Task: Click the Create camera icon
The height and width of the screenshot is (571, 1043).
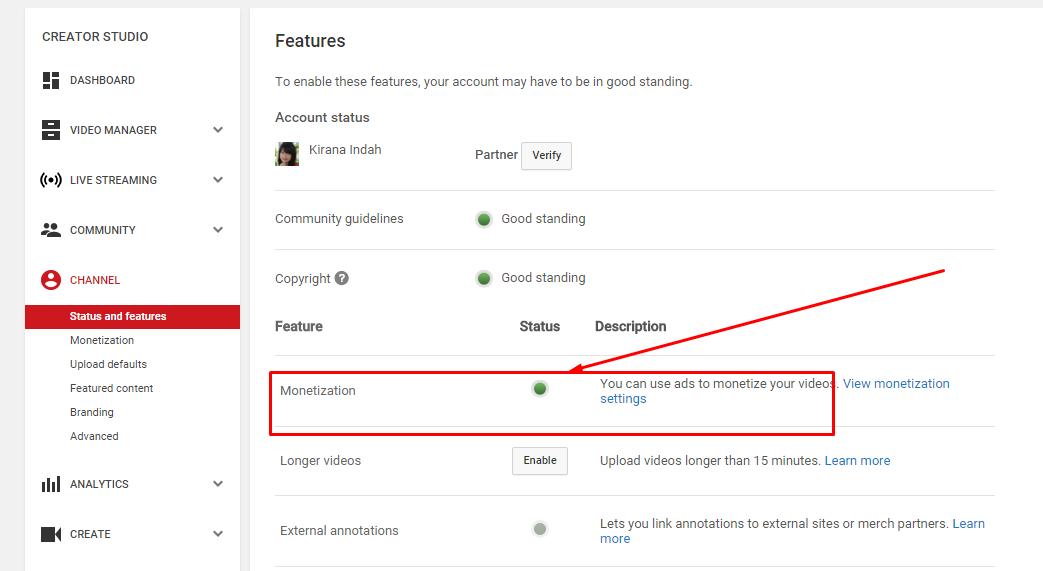Action: pos(51,534)
